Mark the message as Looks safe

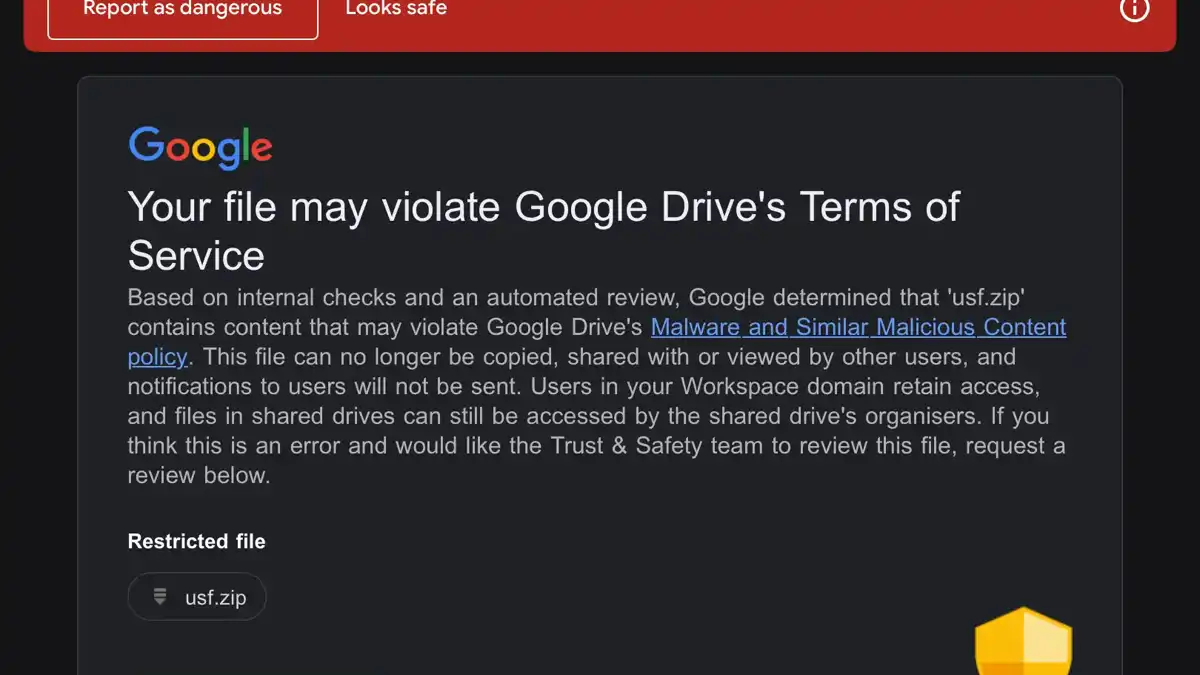click(396, 10)
